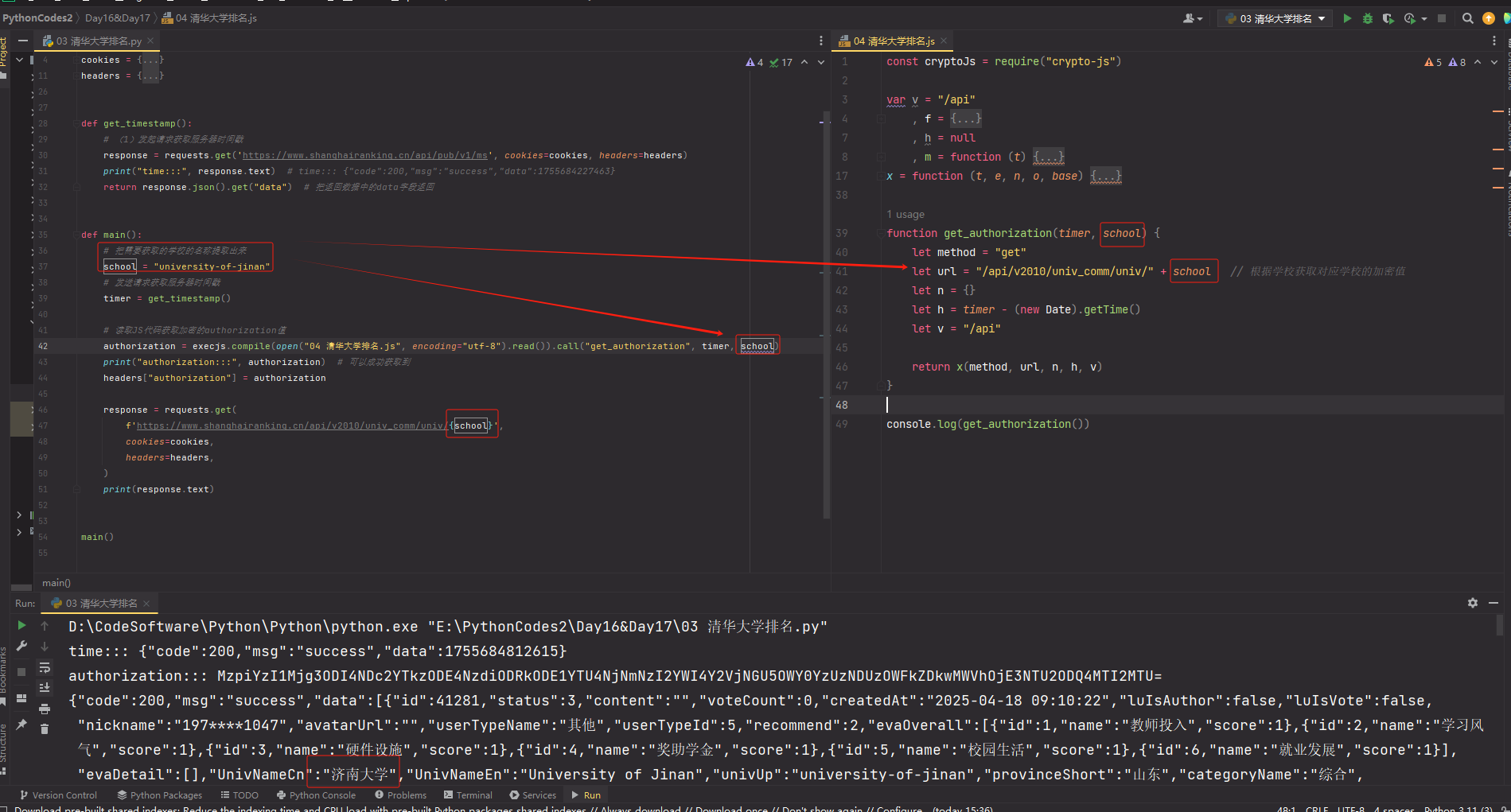Collapse the main function fold marker on line 35

click(x=76, y=235)
